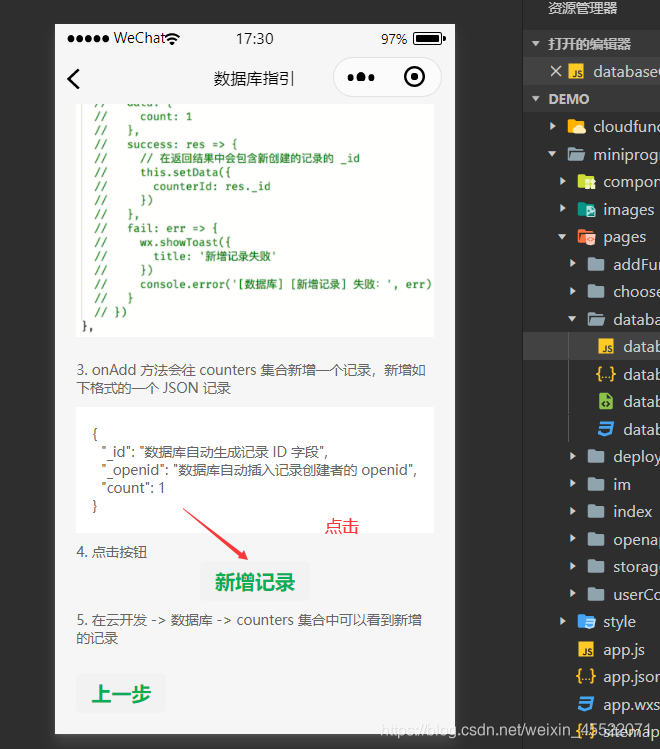Click the 数据库指引 page title
The image size is (660, 749).
click(254, 78)
